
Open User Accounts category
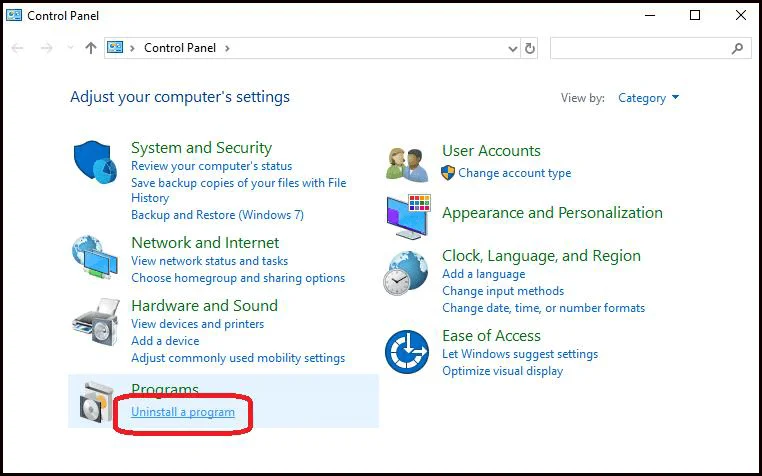tap(491, 150)
